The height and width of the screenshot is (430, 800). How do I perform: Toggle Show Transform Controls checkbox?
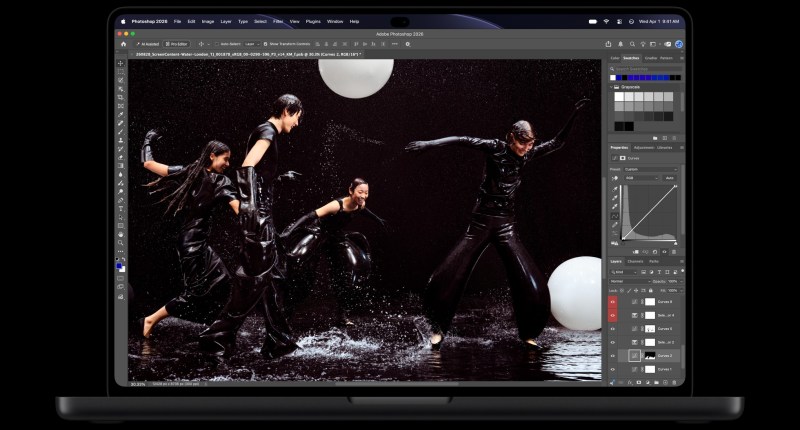pyautogui.click(x=265, y=44)
